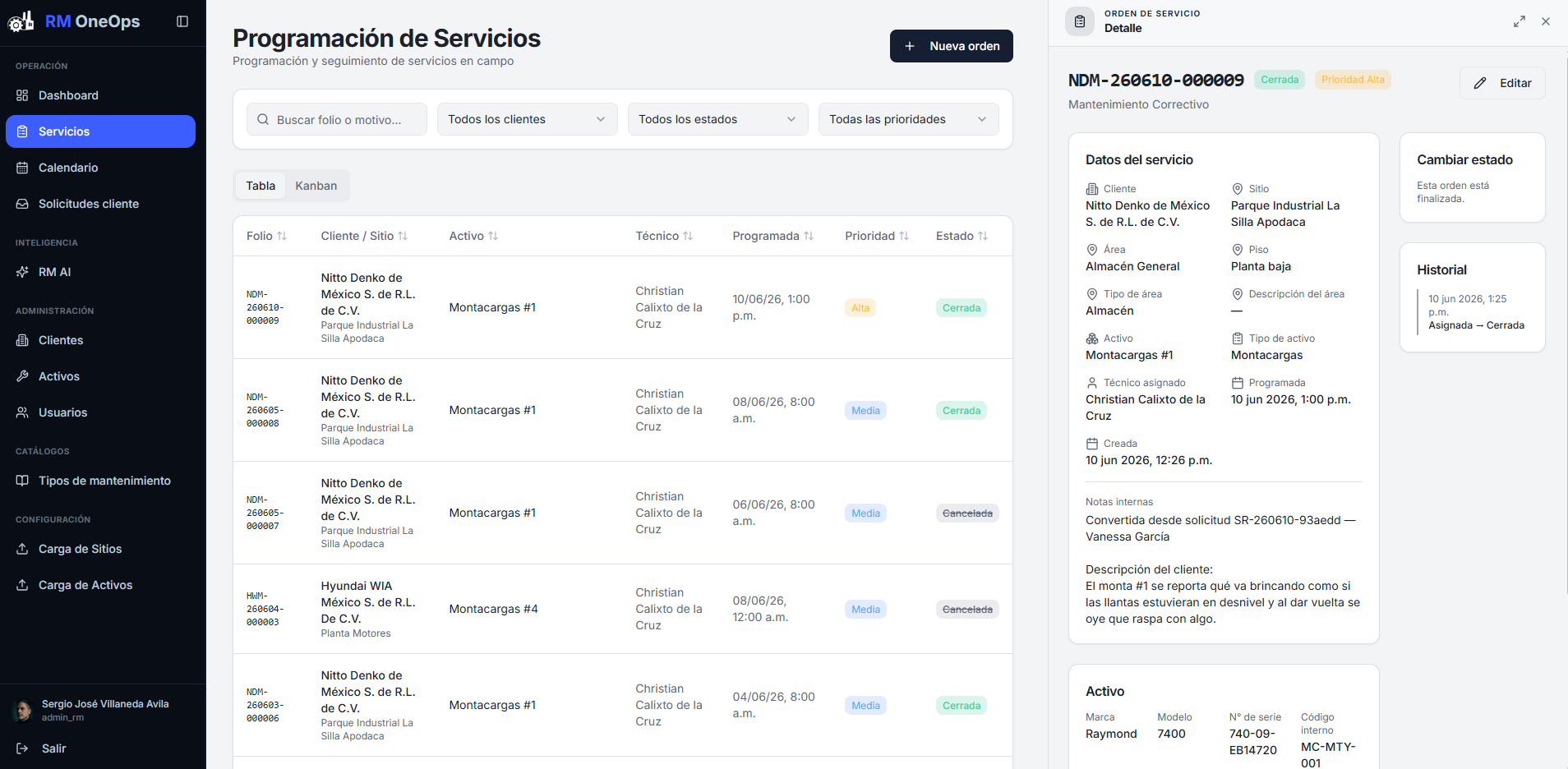This screenshot has height=769, width=1568.
Task: Click the Creada calendar icon
Action: (1092, 444)
